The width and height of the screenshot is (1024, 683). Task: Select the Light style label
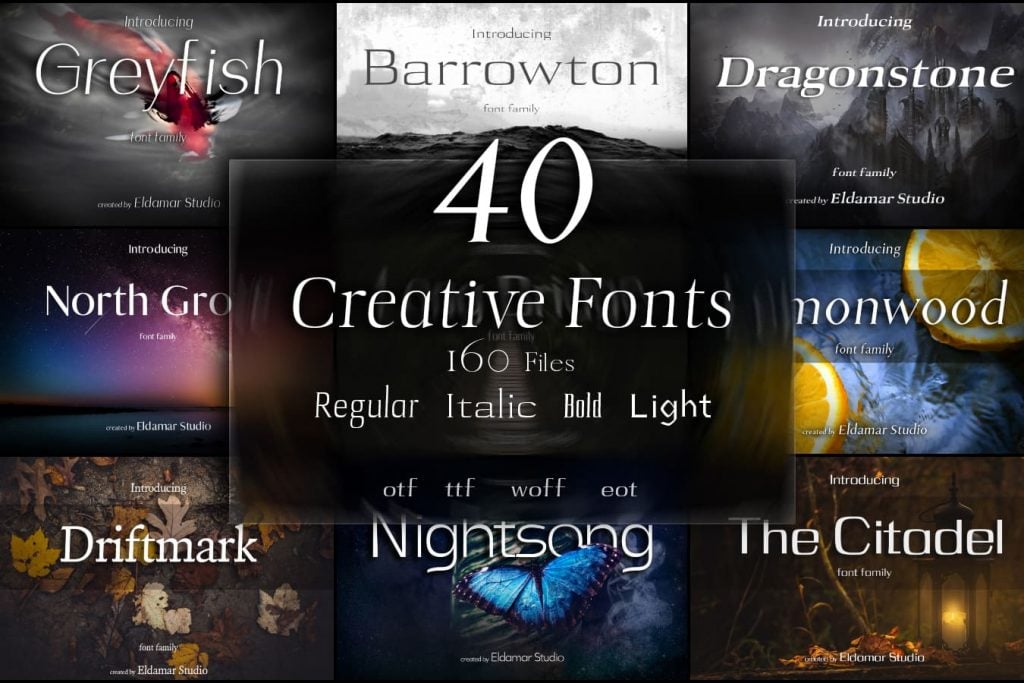click(670, 406)
